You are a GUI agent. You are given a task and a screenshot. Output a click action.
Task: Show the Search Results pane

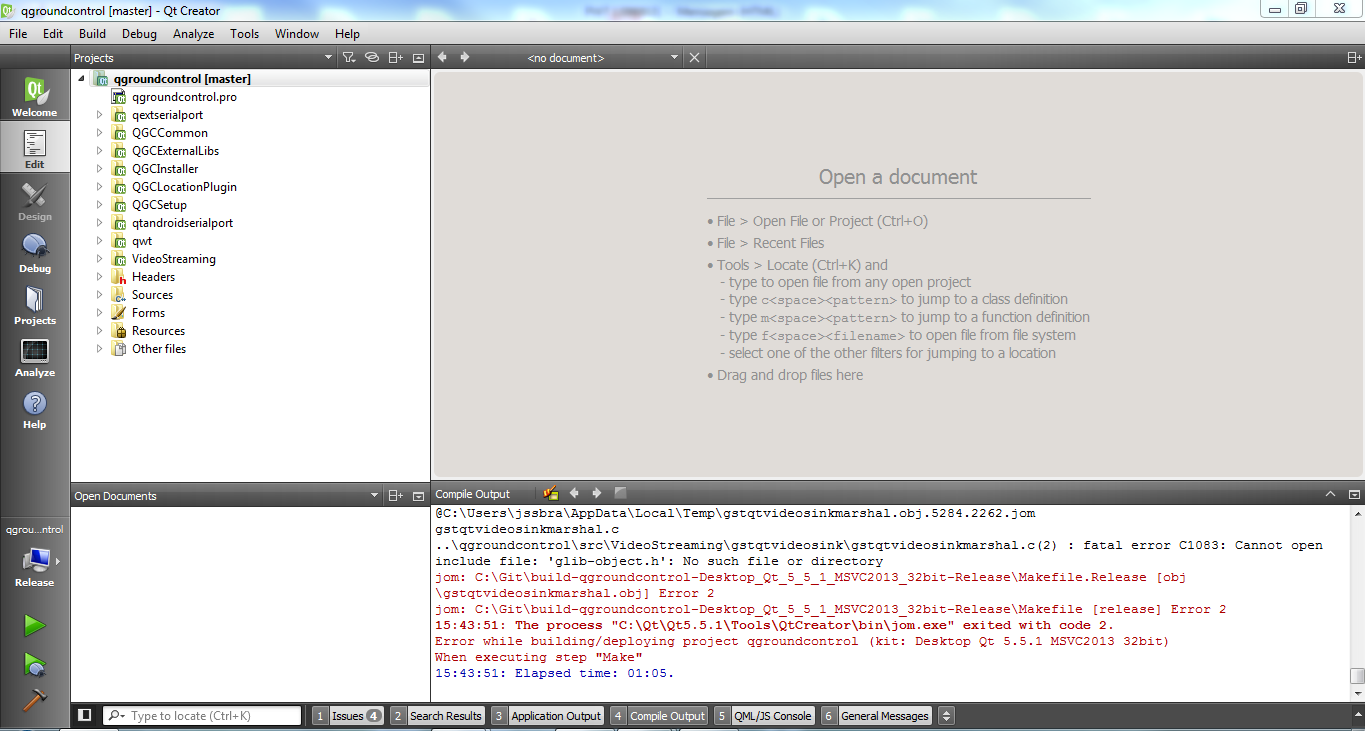click(x=437, y=715)
